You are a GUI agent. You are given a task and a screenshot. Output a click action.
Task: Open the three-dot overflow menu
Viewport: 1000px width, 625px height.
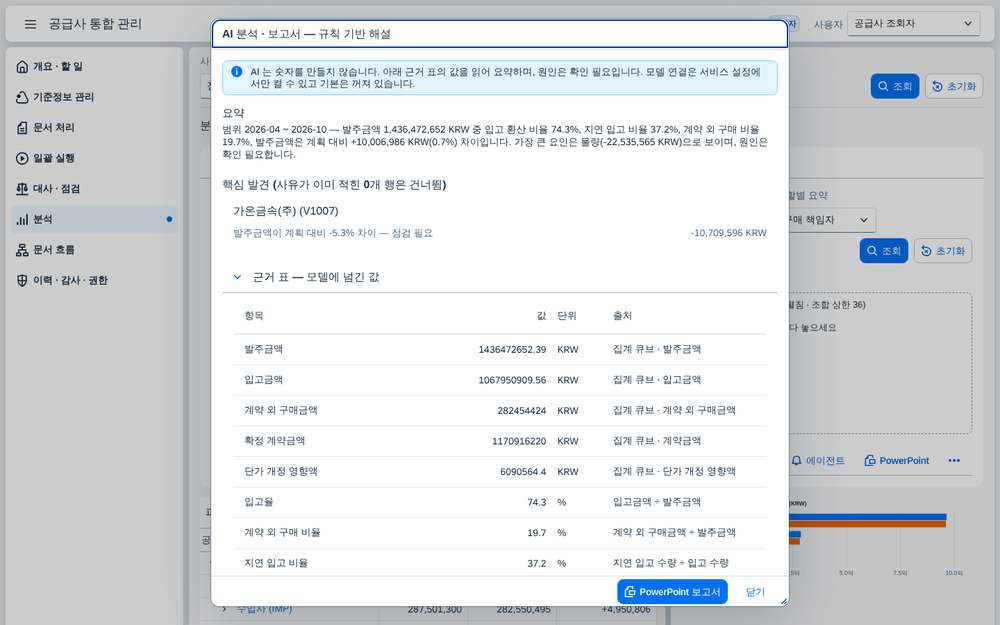point(954,460)
